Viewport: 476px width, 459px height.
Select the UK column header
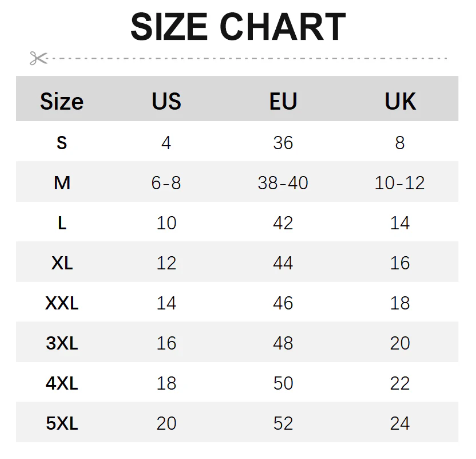(x=400, y=101)
